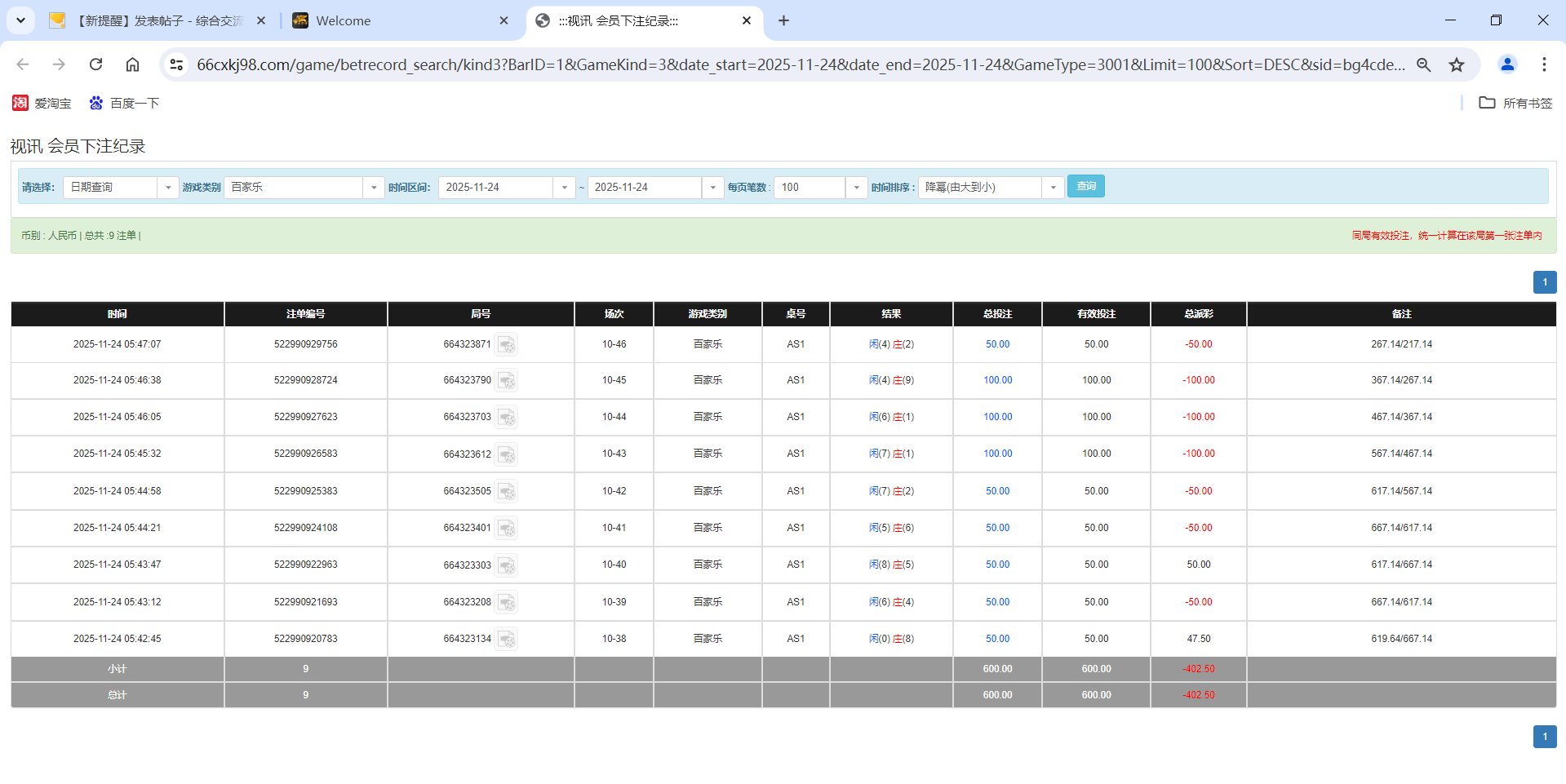Go back using the back arrow
Viewport: 1566px width, 784px height.
click(22, 64)
